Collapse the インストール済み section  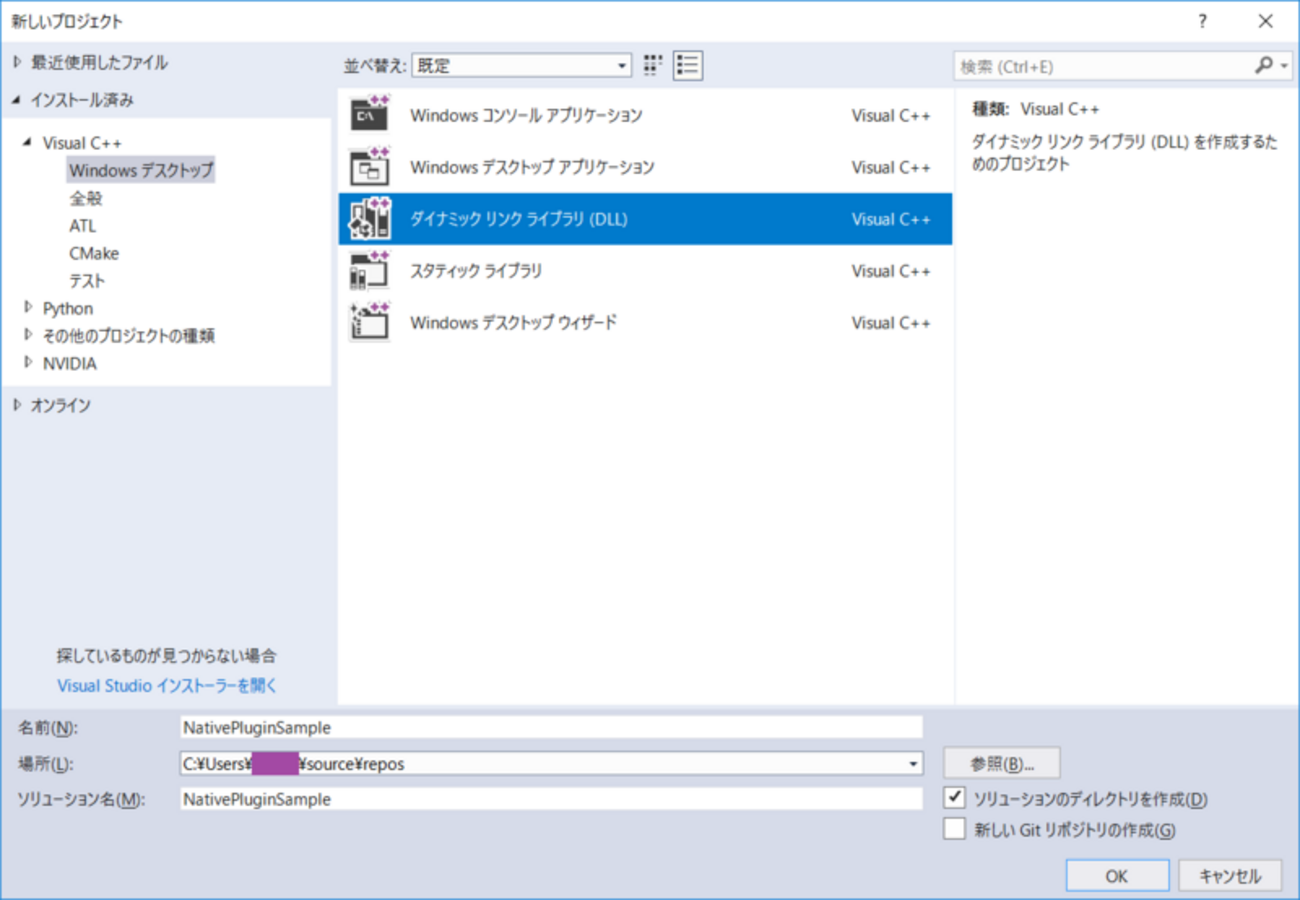[x=16, y=100]
